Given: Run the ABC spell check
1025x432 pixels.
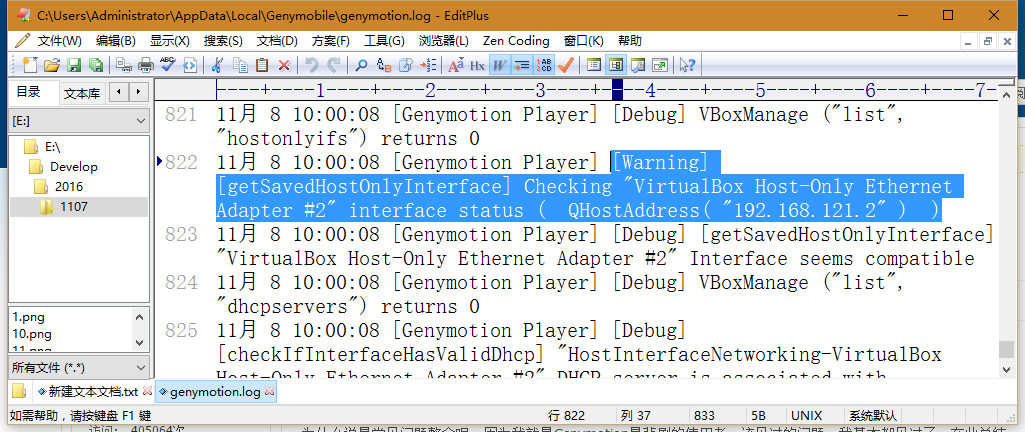Looking at the screenshot, I should click(168, 65).
